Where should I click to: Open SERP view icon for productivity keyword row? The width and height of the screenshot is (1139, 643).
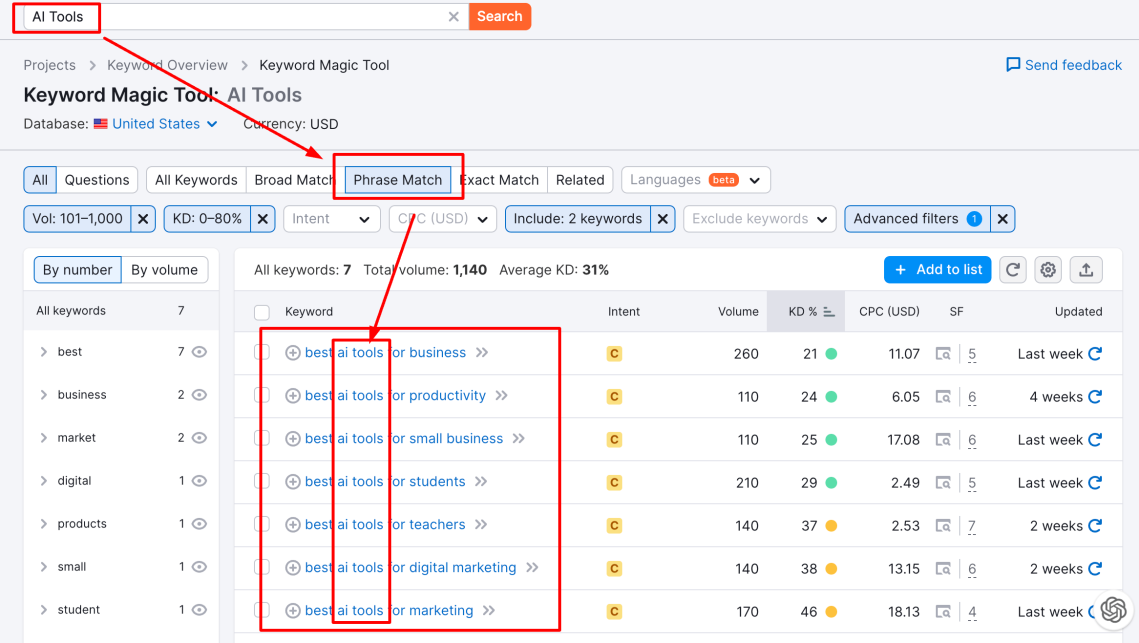[x=943, y=397]
